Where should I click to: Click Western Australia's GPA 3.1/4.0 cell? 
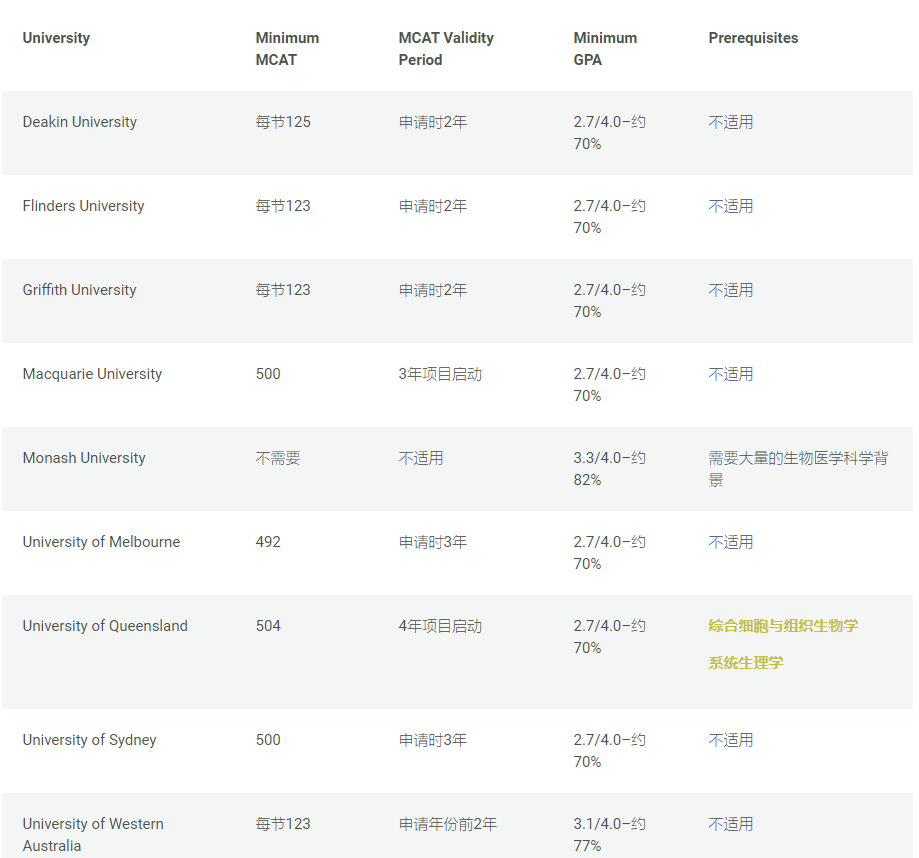click(610, 835)
